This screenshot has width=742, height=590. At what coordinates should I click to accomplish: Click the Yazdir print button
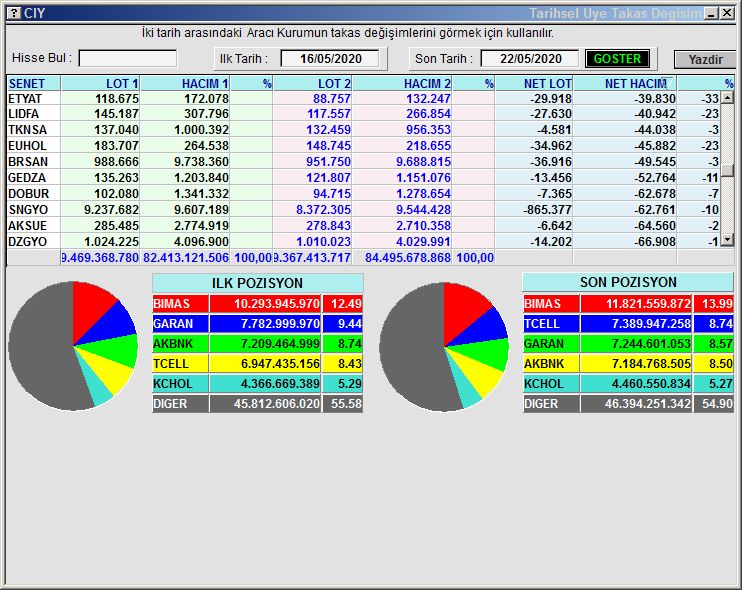[705, 60]
